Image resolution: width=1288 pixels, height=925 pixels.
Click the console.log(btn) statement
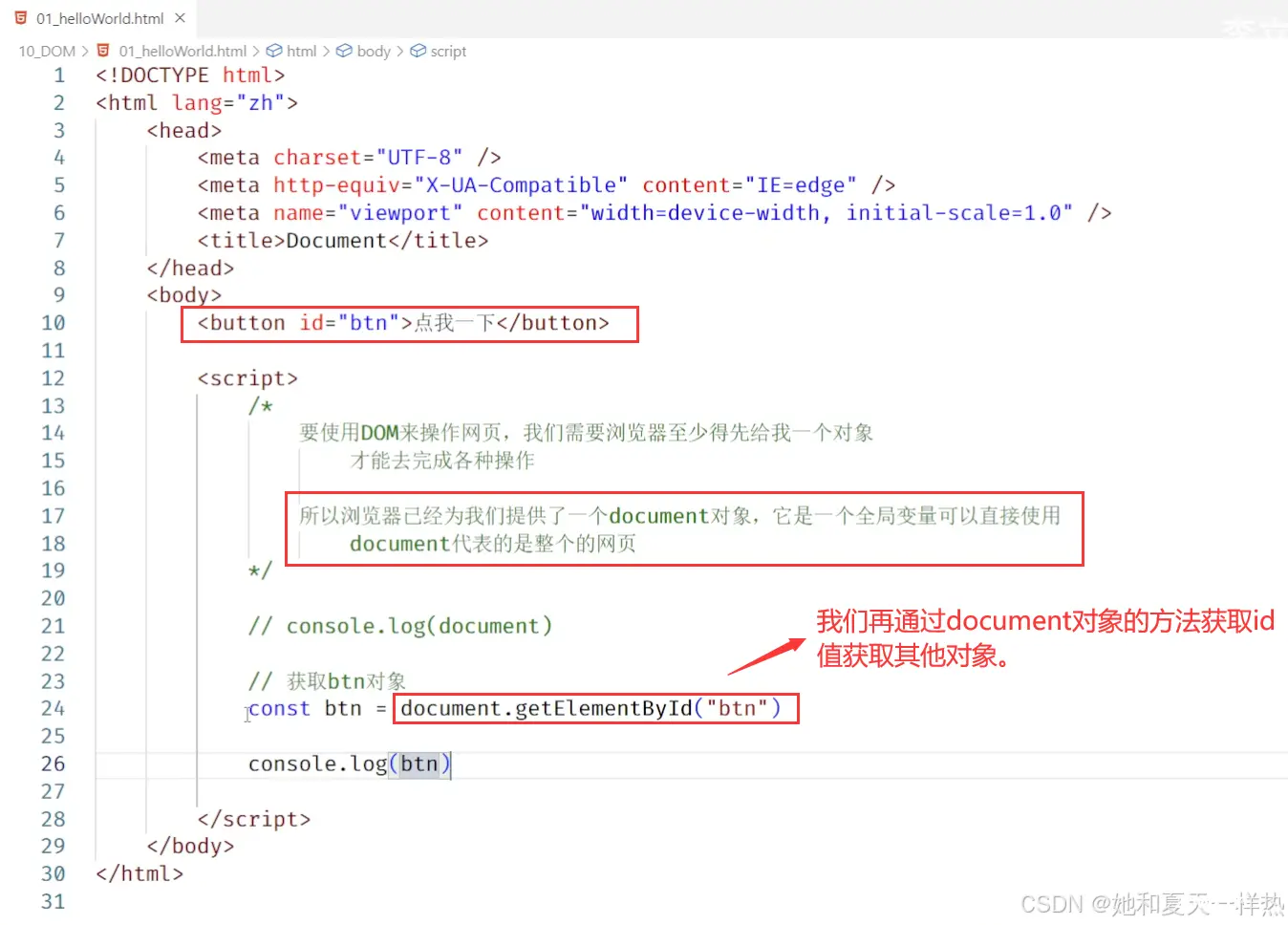(349, 764)
